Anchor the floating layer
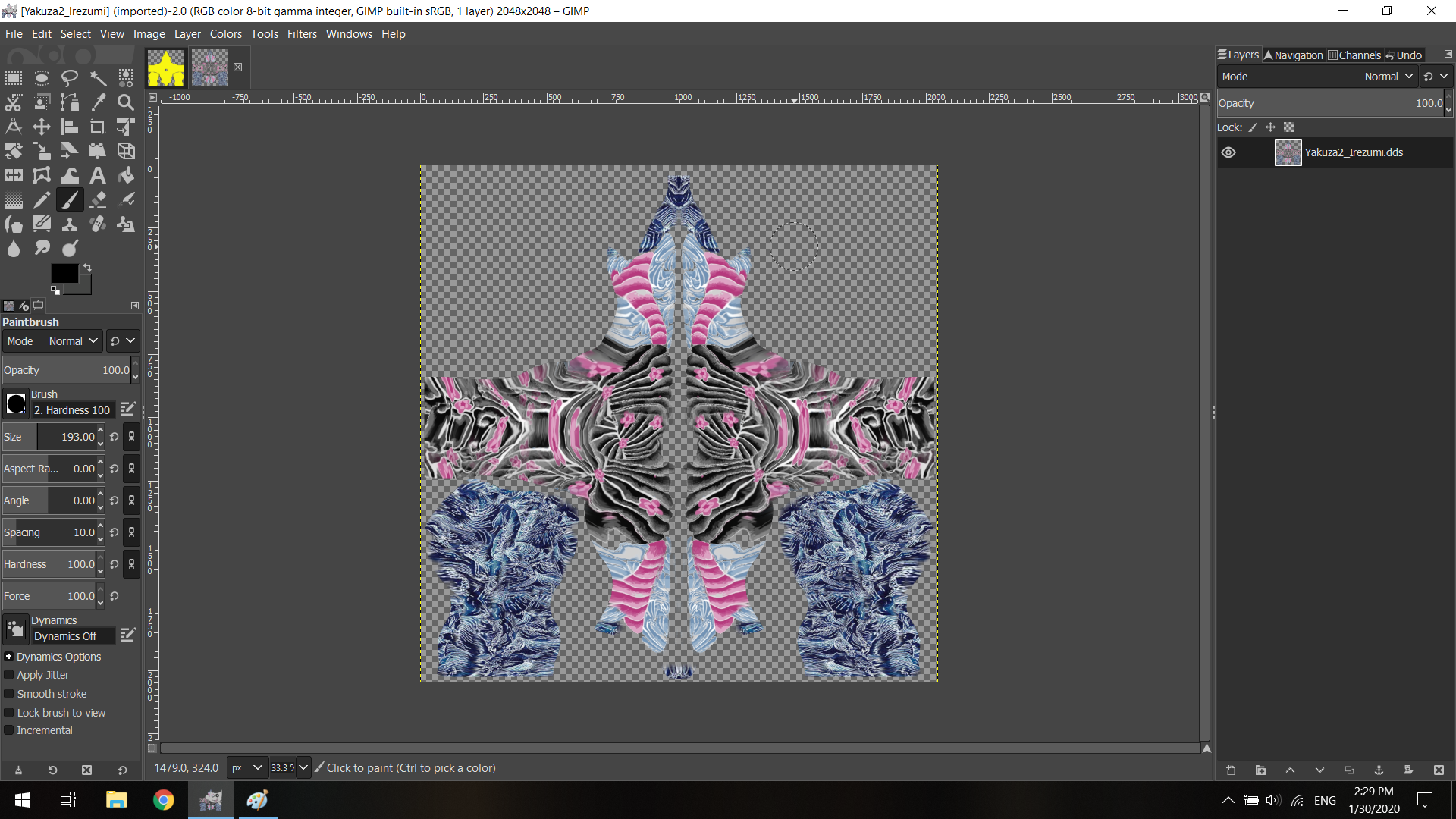The image size is (1456, 819). coord(1379,770)
